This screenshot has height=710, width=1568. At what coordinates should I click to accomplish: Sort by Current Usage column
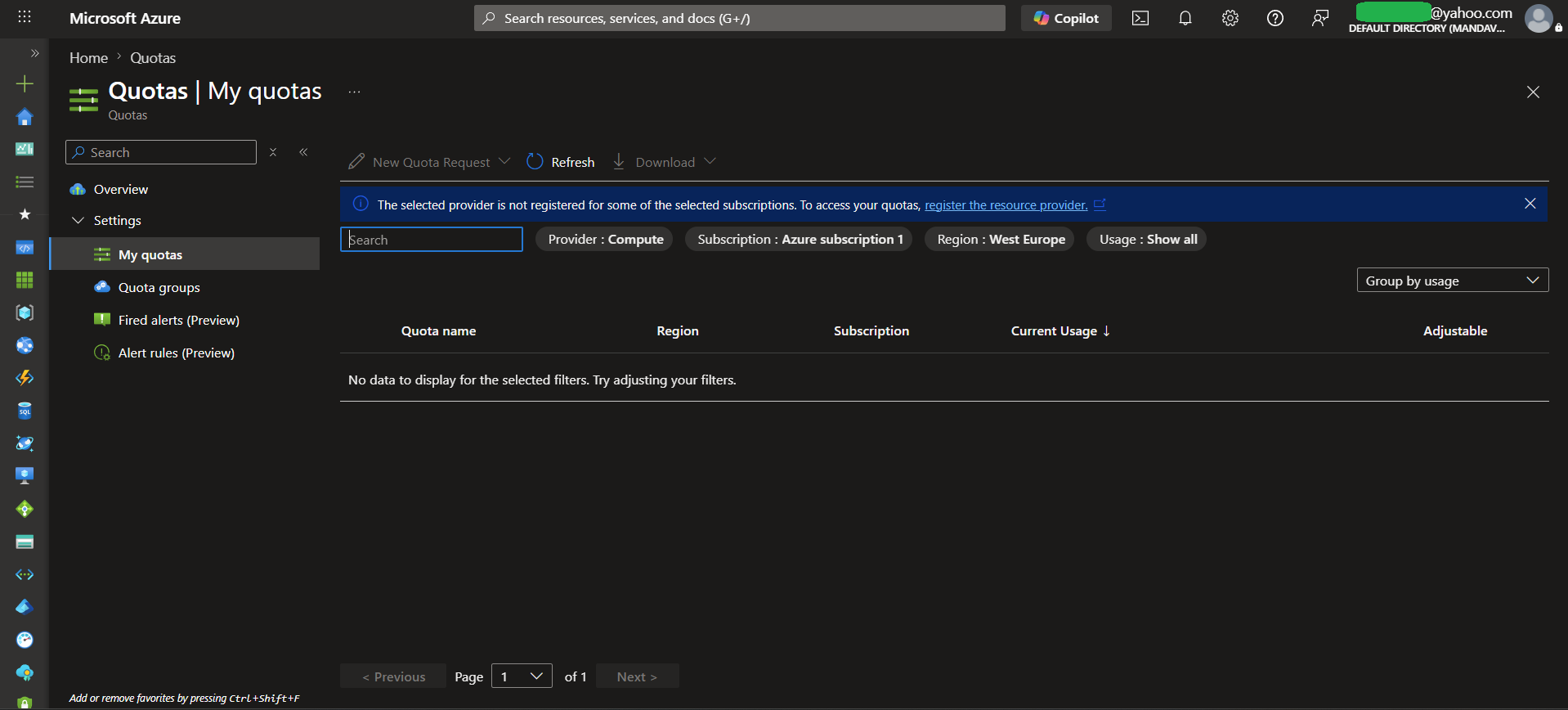1060,331
